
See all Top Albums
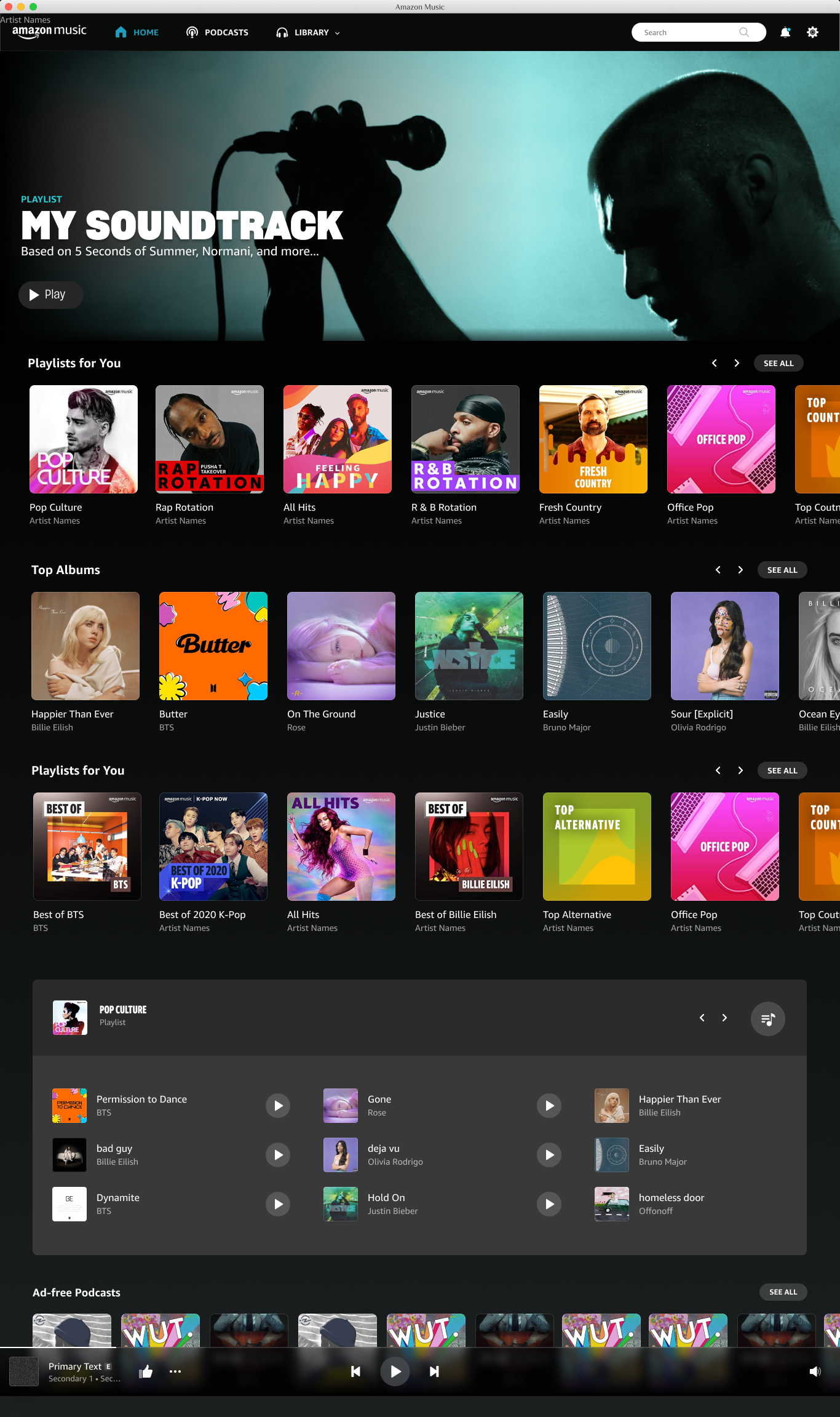pos(782,570)
